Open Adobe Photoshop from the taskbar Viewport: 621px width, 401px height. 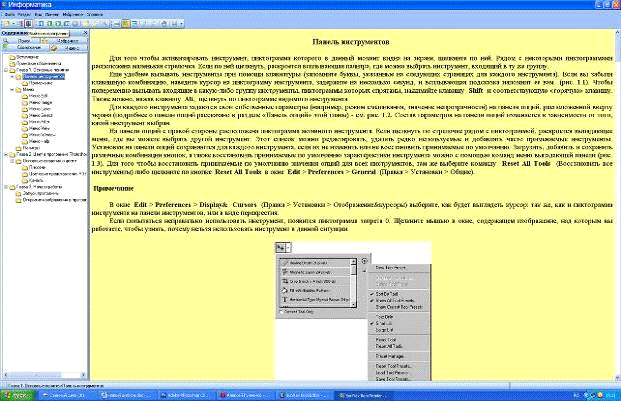[x=174, y=395]
